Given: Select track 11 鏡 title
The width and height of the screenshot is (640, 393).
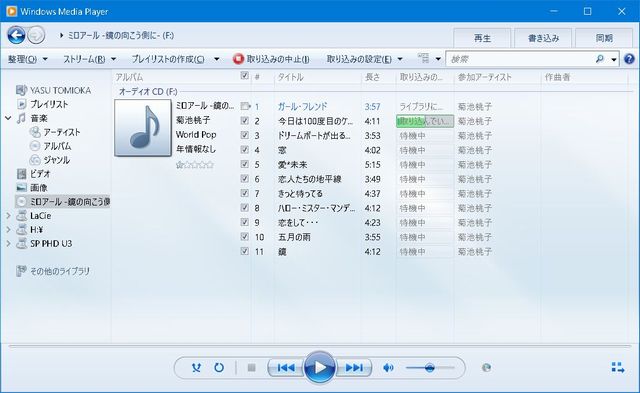Looking at the screenshot, I should click(282, 251).
